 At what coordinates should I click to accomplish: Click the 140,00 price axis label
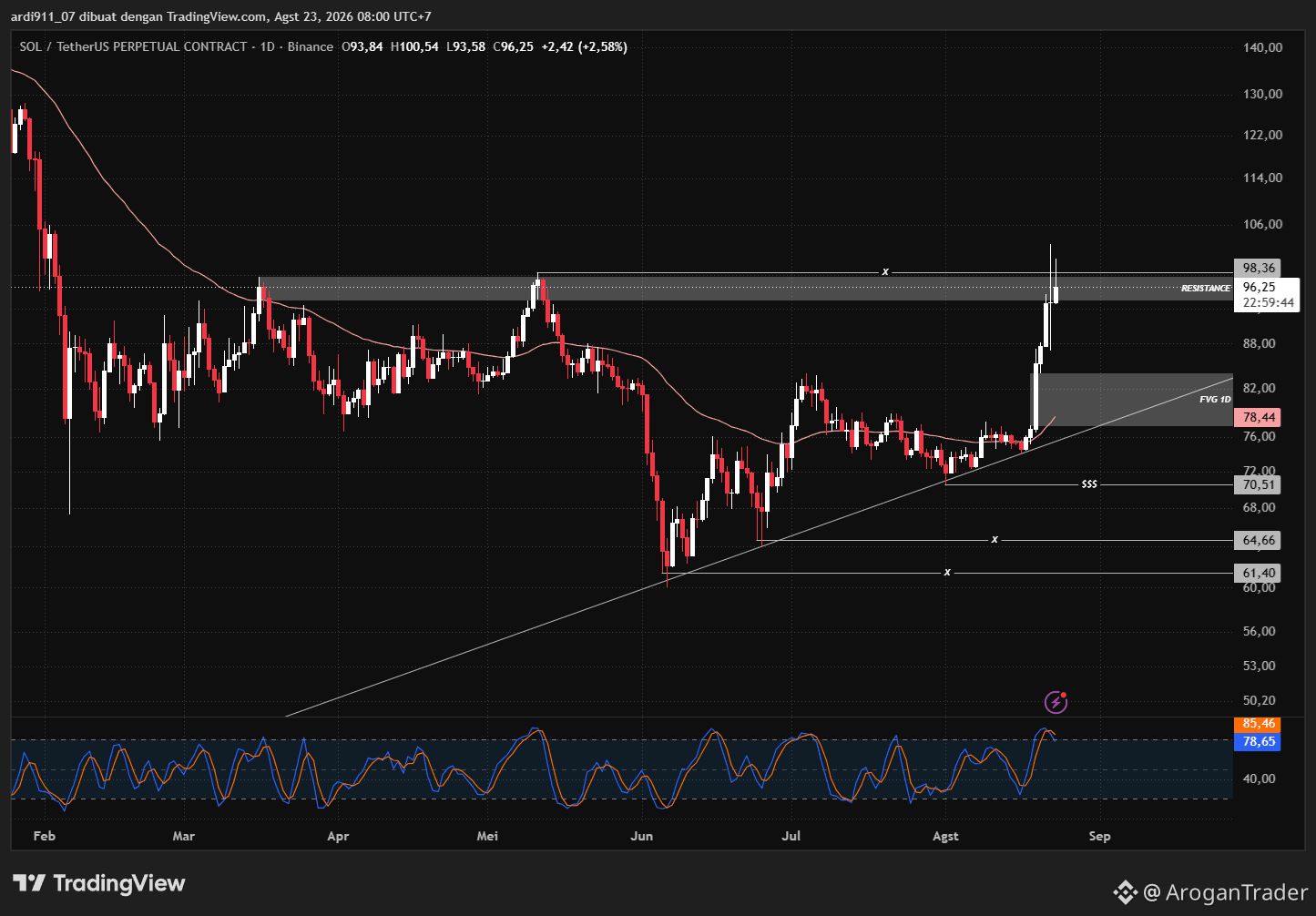(x=1262, y=47)
